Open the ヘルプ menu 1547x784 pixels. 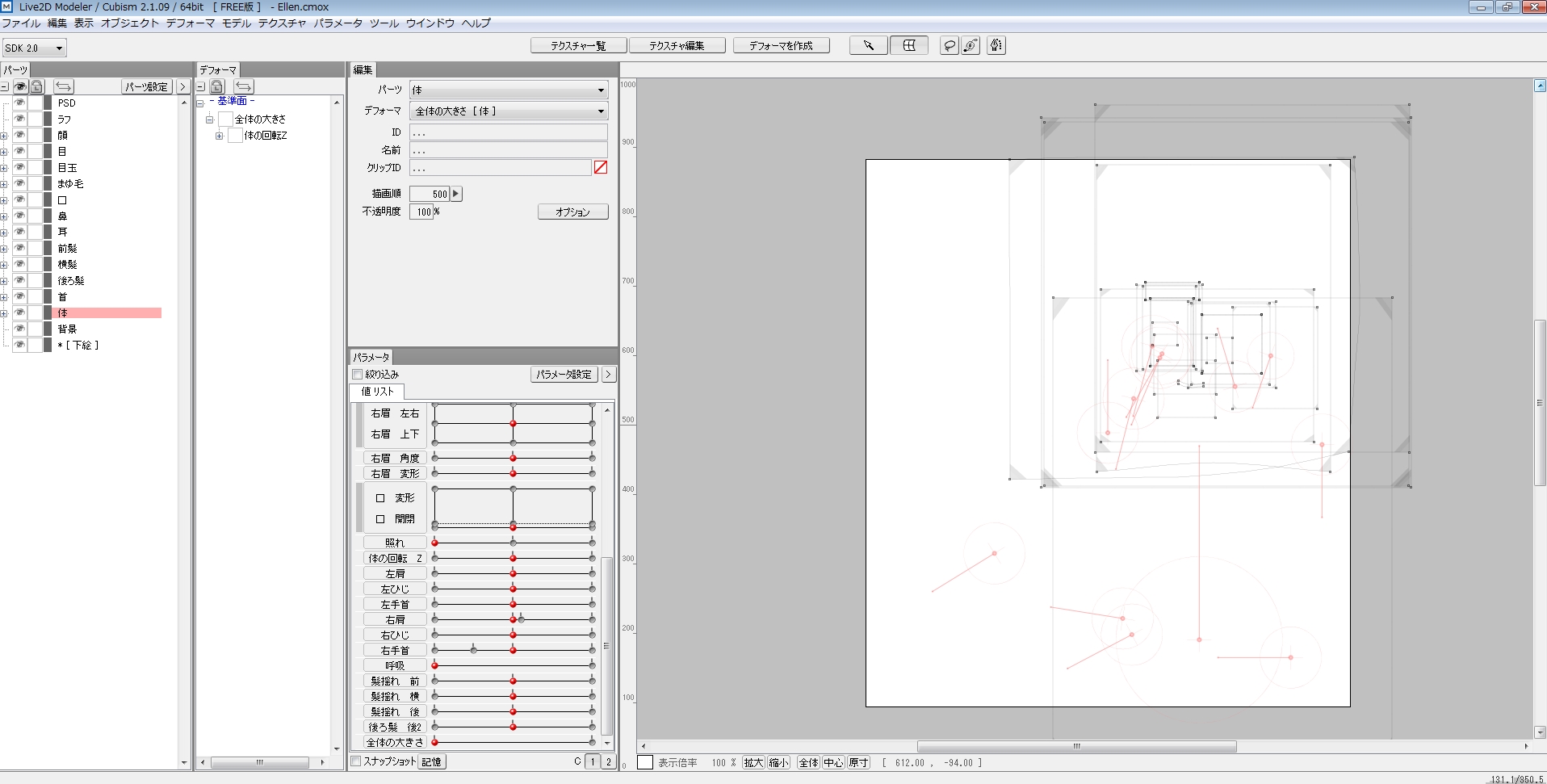click(476, 23)
